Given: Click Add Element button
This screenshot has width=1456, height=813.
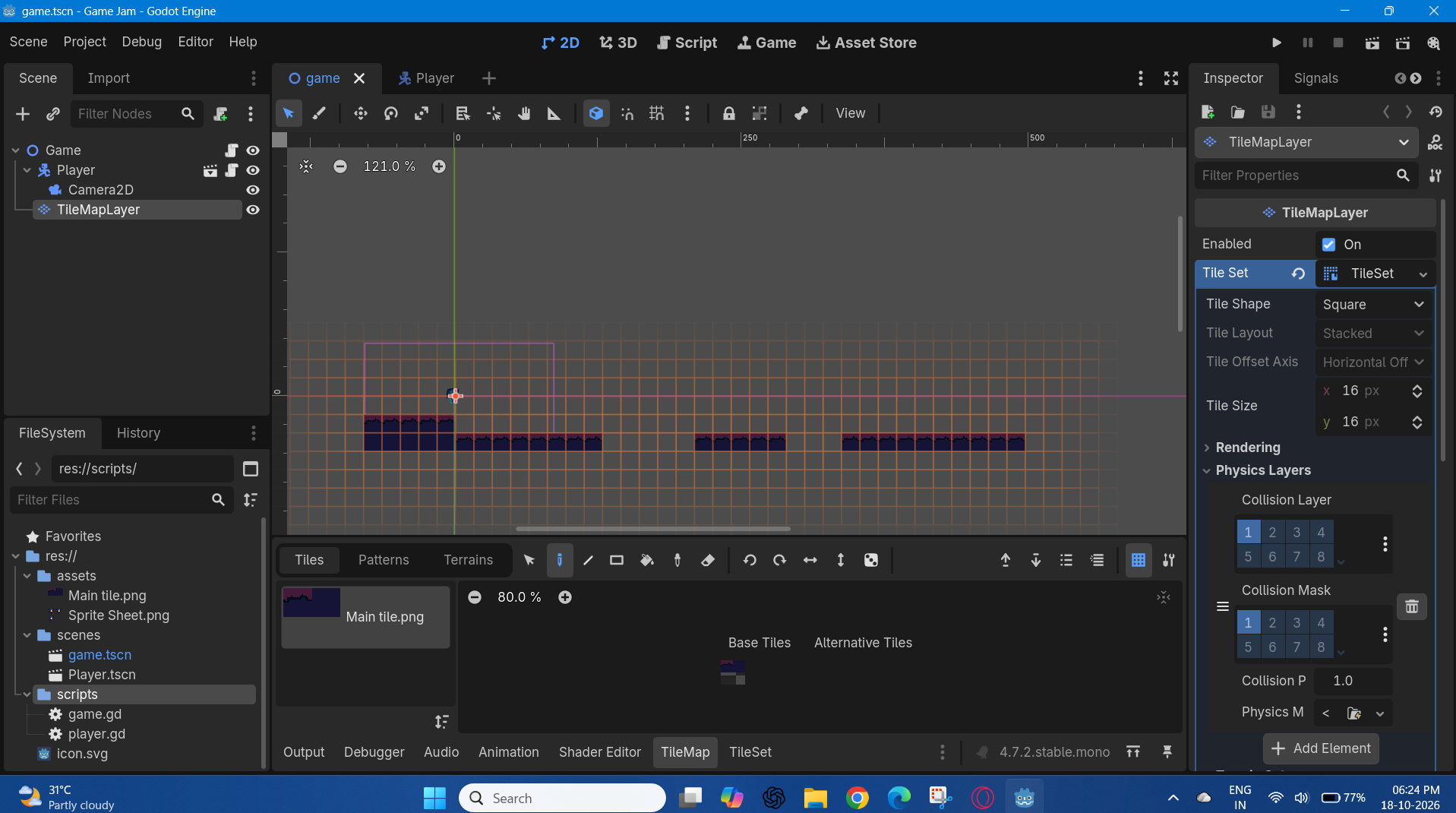Looking at the screenshot, I should [1321, 748].
